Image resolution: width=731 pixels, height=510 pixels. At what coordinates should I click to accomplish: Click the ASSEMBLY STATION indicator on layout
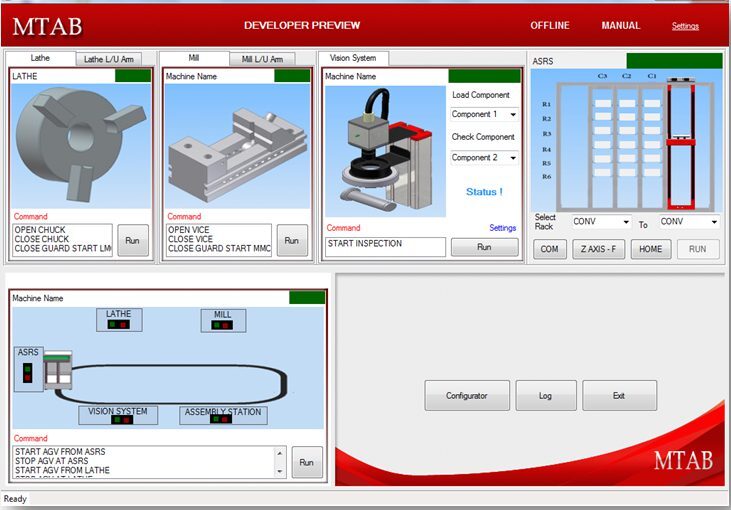coord(223,415)
